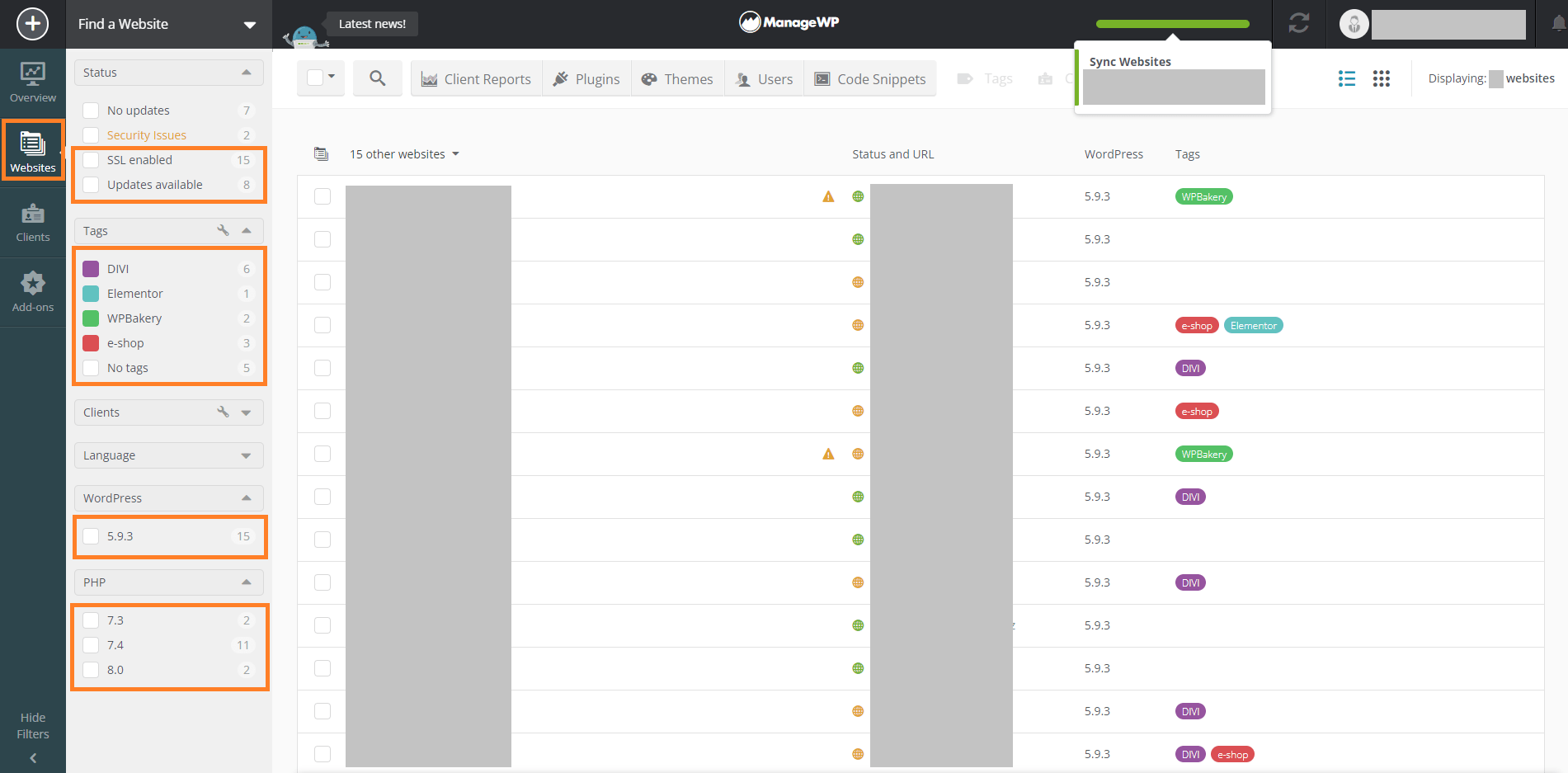Click the robot mascot icon

pyautogui.click(x=304, y=36)
